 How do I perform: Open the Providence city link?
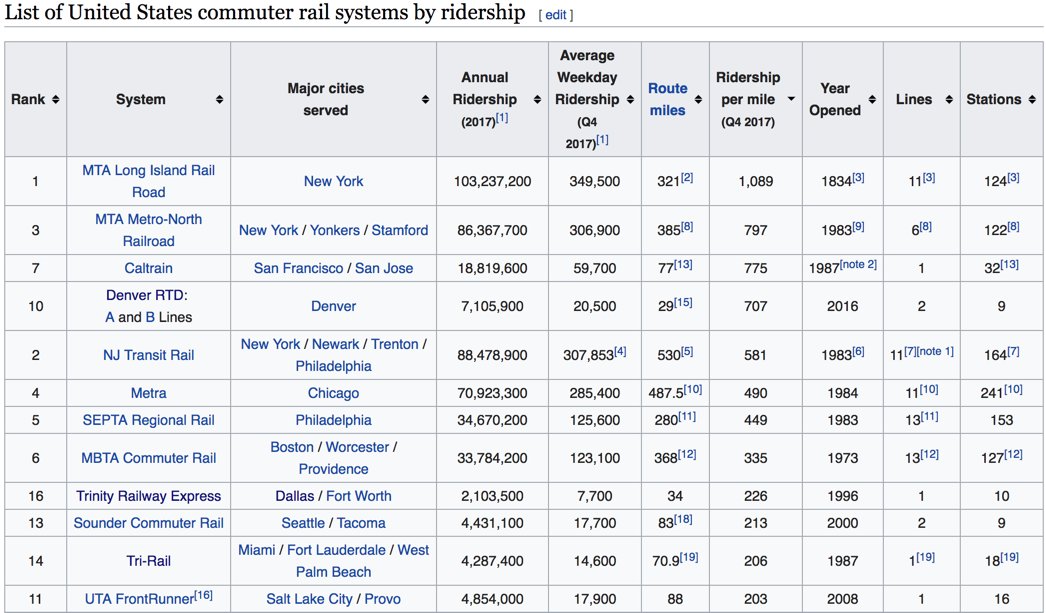pyautogui.click(x=334, y=469)
